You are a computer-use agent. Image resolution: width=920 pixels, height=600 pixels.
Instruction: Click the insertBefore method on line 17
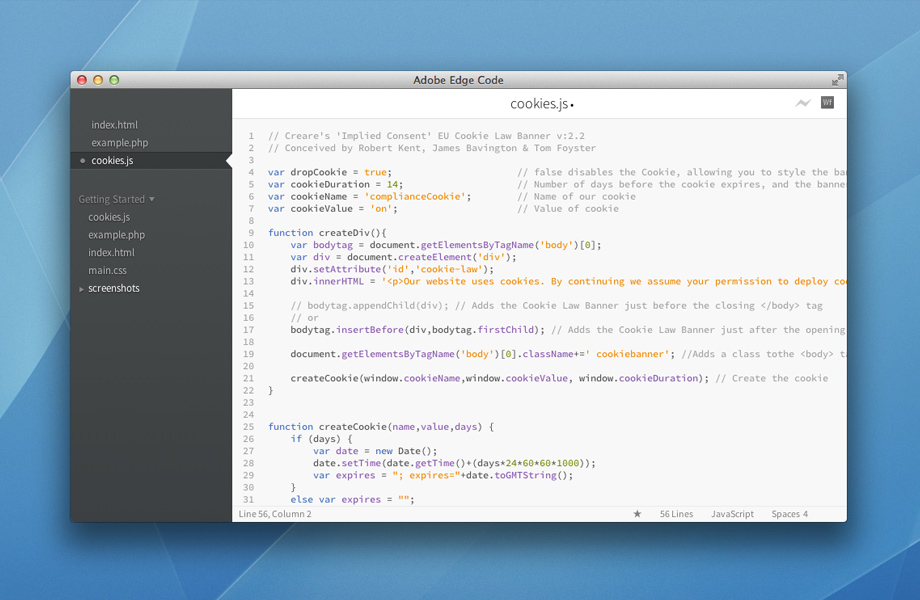pos(370,330)
